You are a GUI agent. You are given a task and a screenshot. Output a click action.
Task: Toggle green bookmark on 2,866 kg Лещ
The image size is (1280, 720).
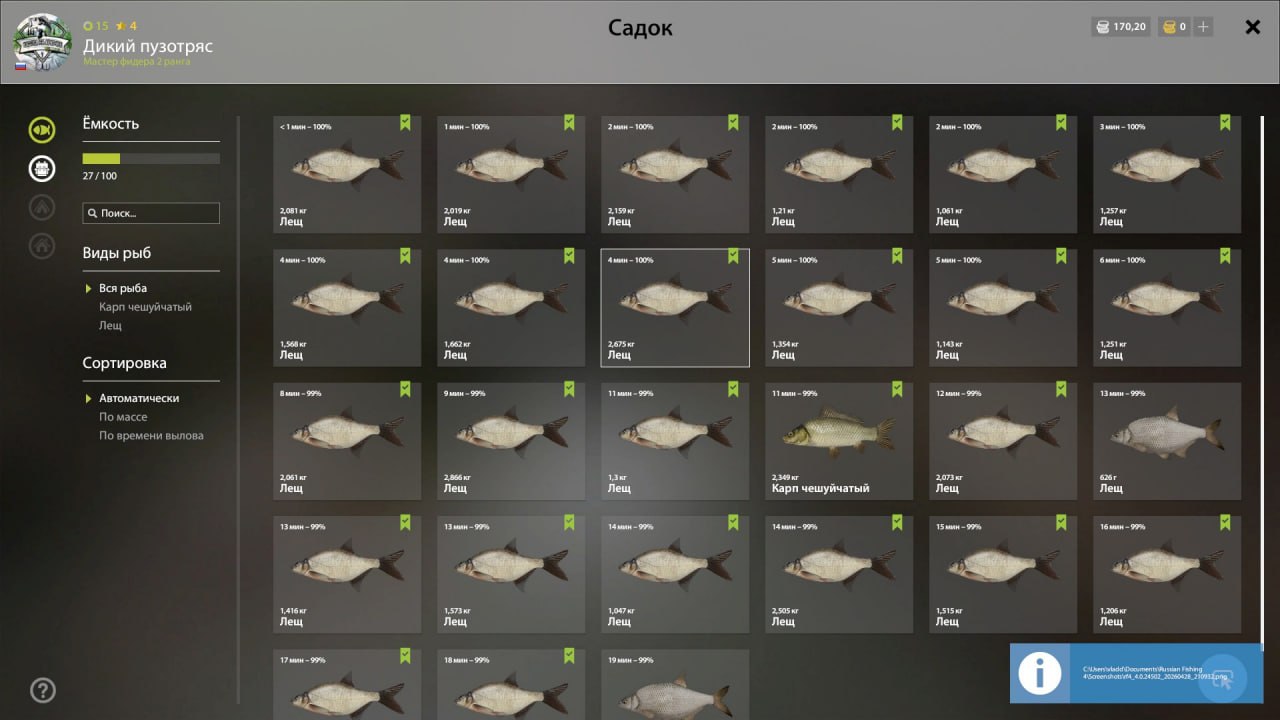coord(569,389)
